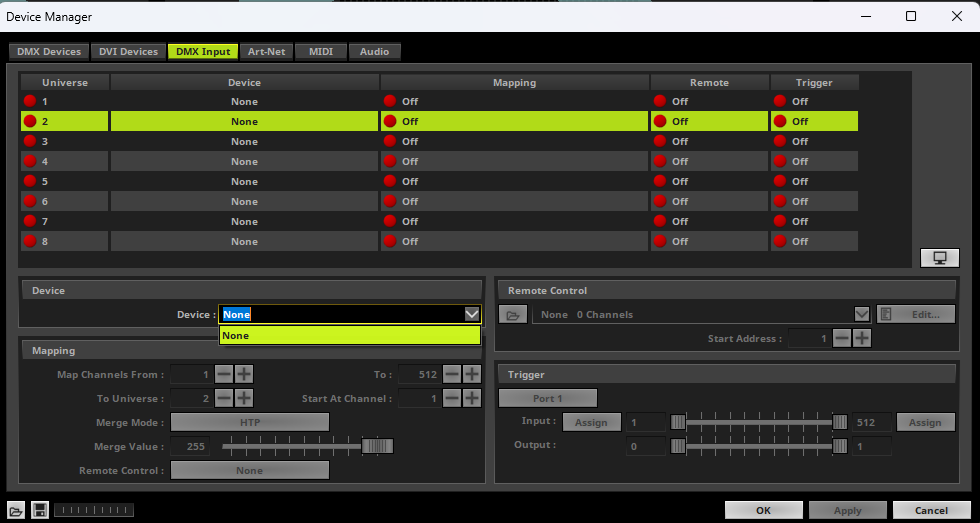Image resolution: width=980 pixels, height=523 pixels.
Task: Click the open folder icon at bottom left
Action: click(x=16, y=510)
